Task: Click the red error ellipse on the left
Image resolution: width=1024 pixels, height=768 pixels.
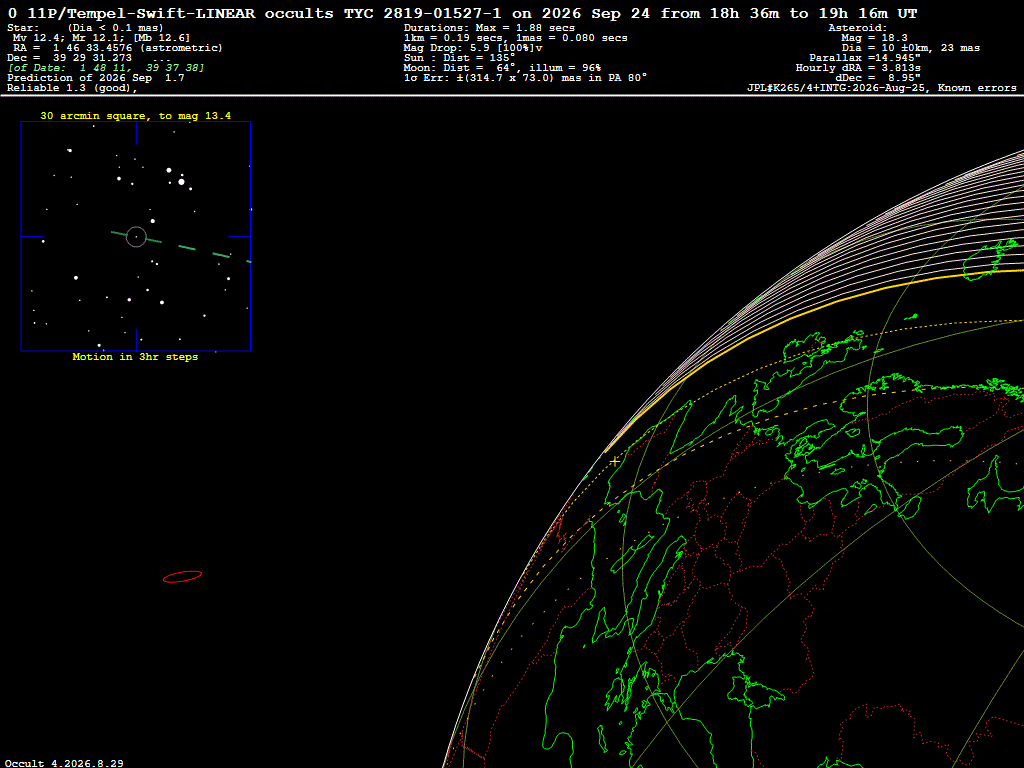Action: pyautogui.click(x=182, y=577)
